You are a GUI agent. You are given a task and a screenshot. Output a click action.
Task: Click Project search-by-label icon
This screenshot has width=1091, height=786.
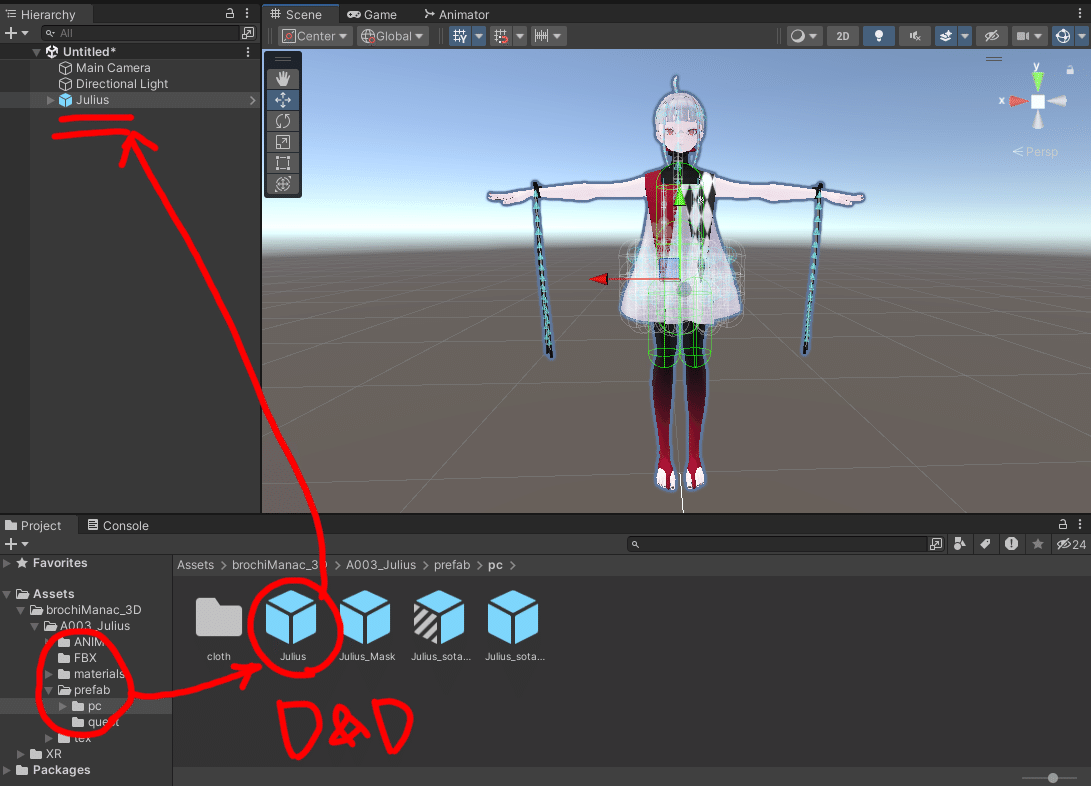point(985,544)
